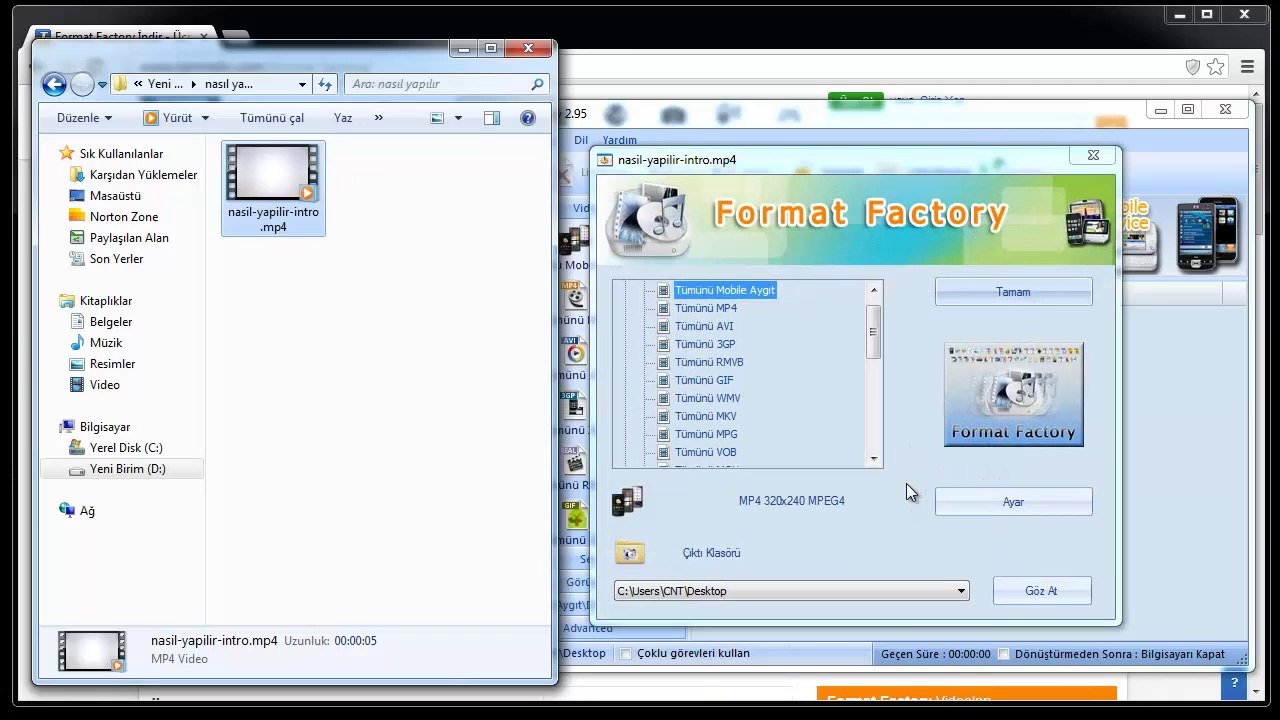Click the blue help question button on webpage
Viewport: 1280px width, 720px height.
tap(1234, 685)
